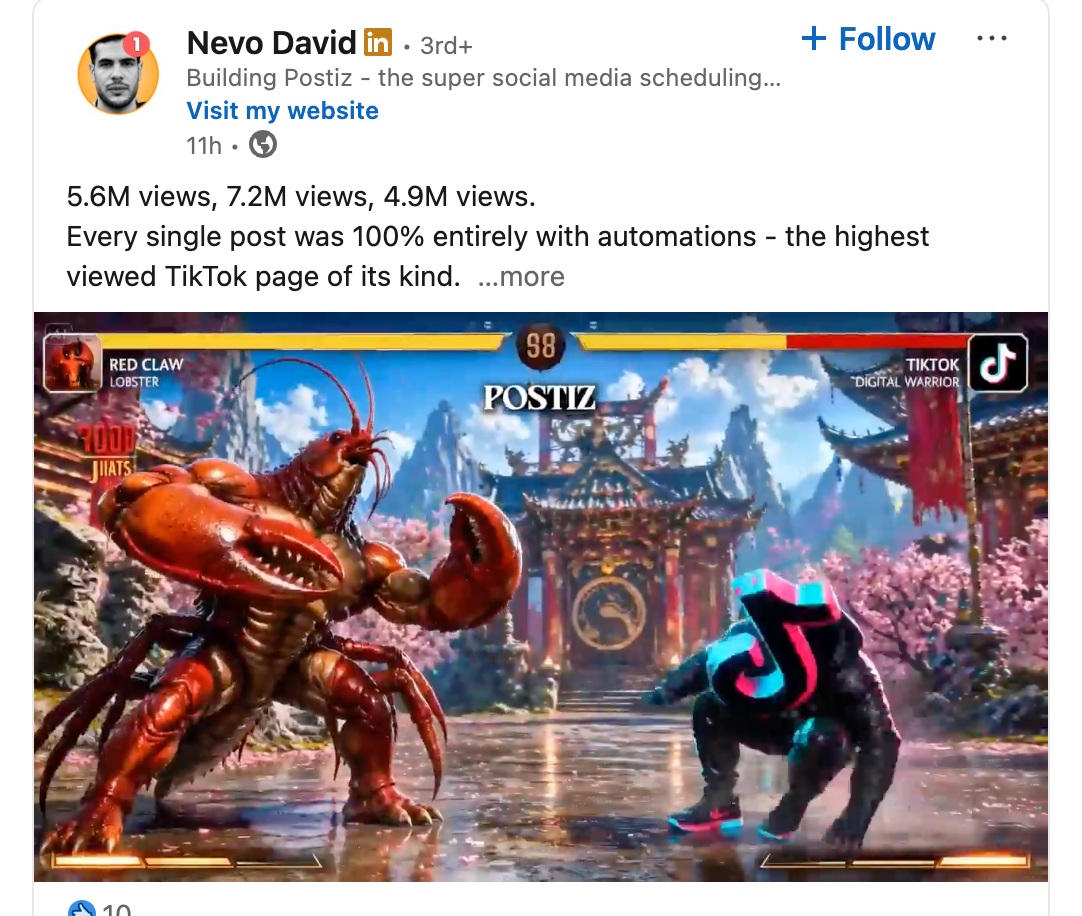Click the like reaction icon below post
The width and height of the screenshot is (1082, 916).
(81, 908)
